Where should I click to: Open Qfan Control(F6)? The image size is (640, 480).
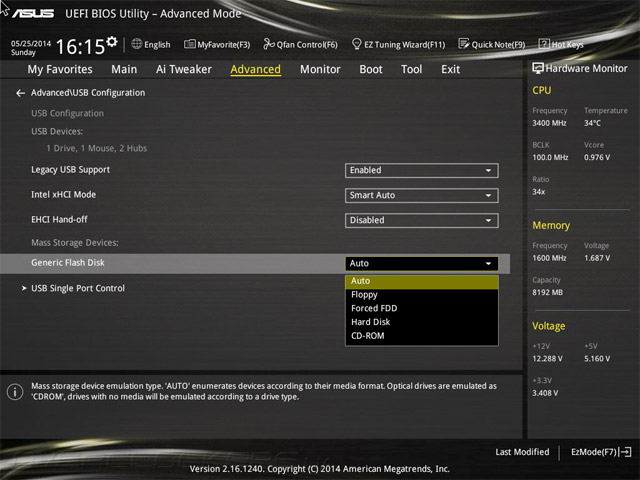click(300, 44)
